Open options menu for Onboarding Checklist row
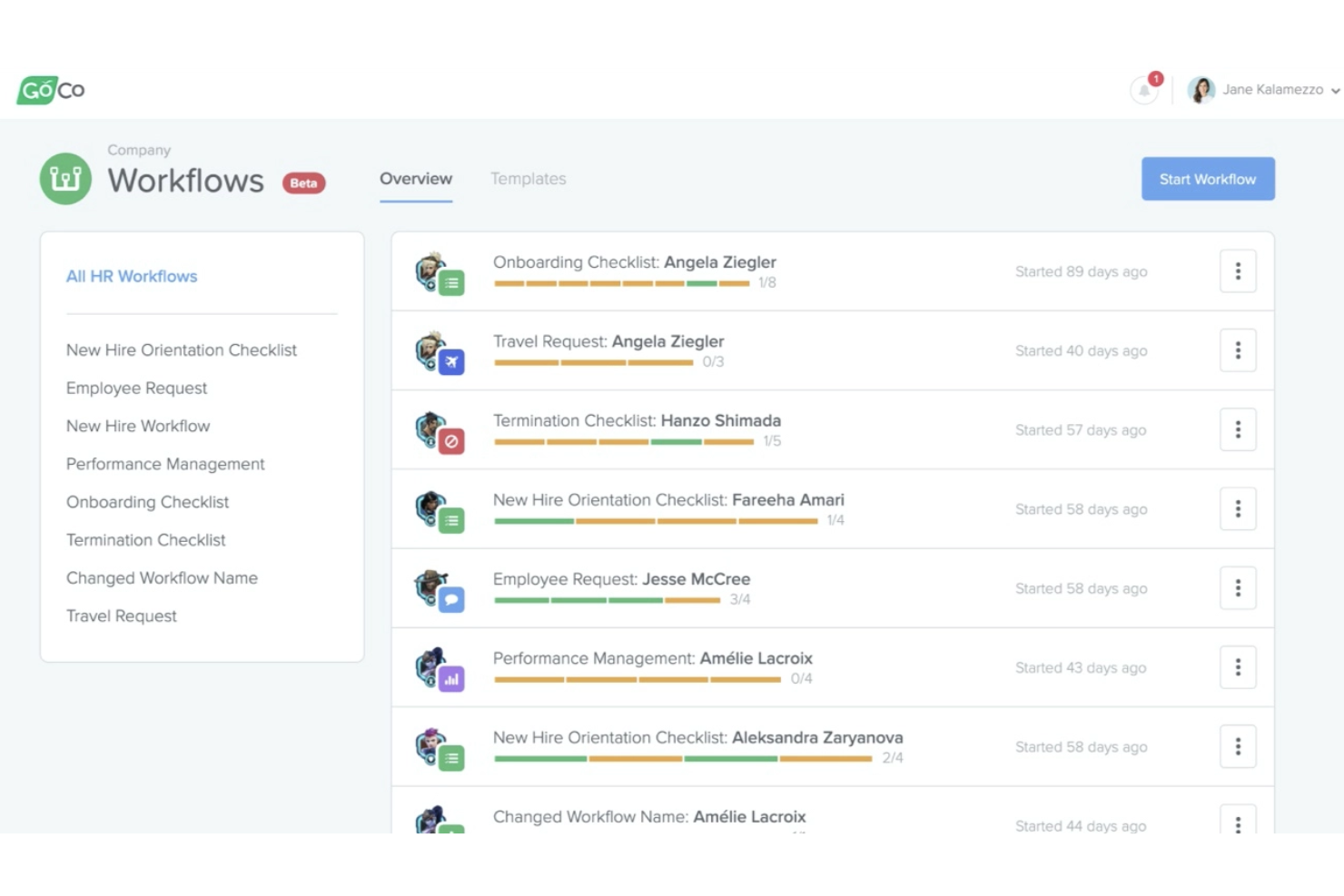This screenshot has width=1344, height=896. click(1237, 271)
